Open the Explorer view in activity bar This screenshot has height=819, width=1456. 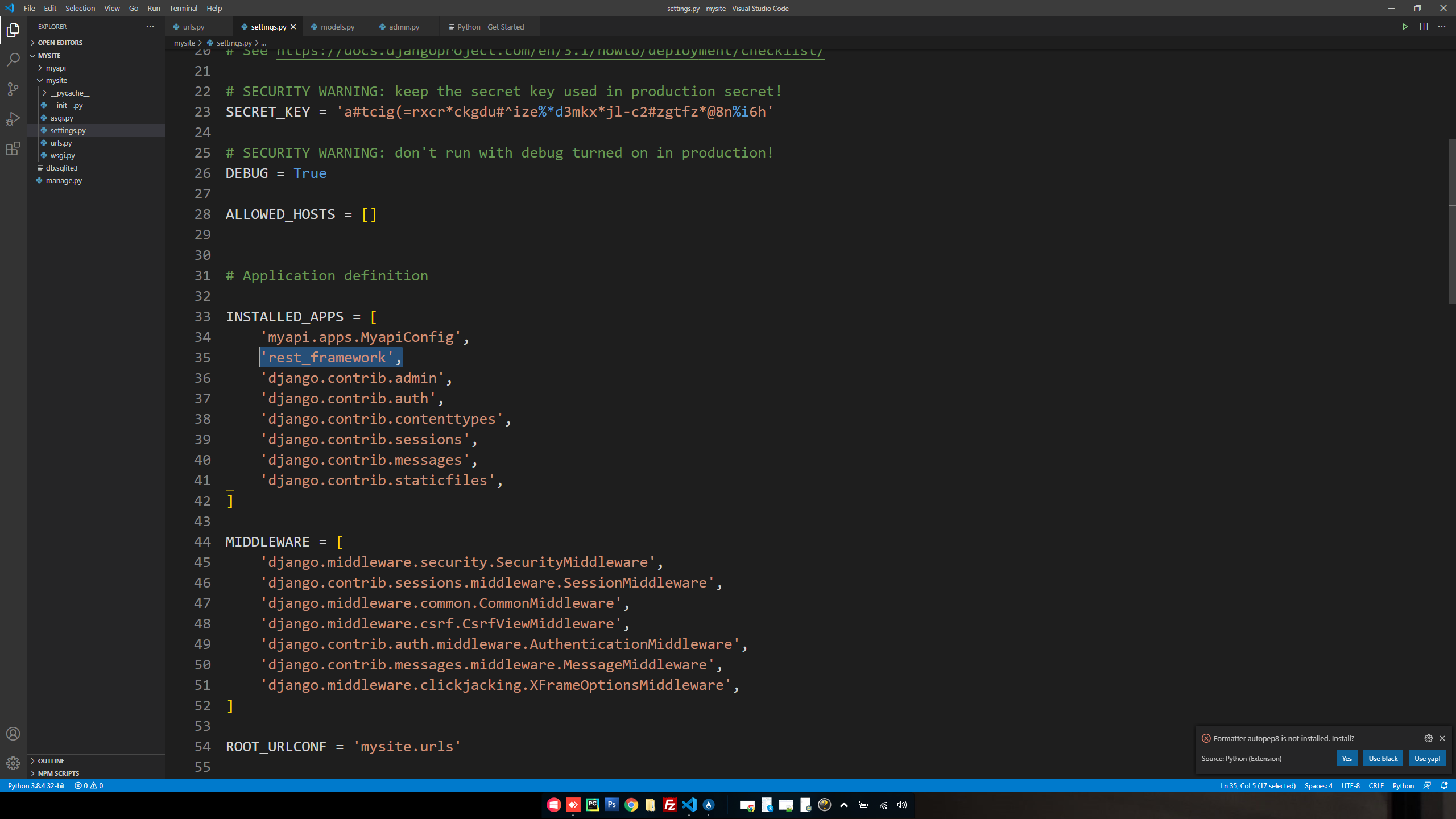(x=13, y=30)
